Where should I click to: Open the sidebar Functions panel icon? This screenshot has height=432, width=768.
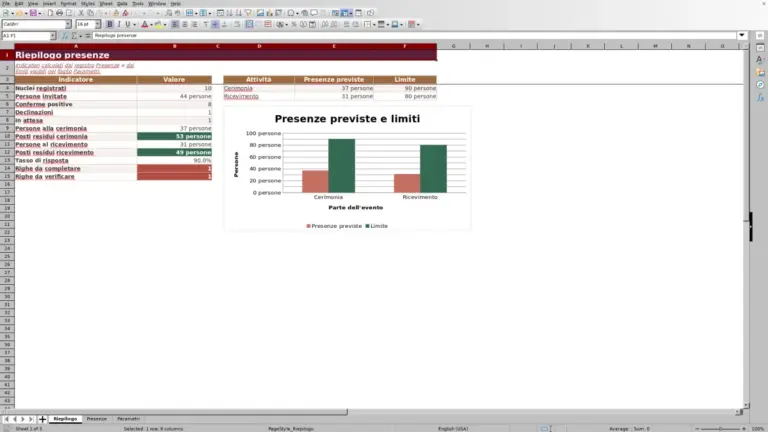tap(760, 97)
